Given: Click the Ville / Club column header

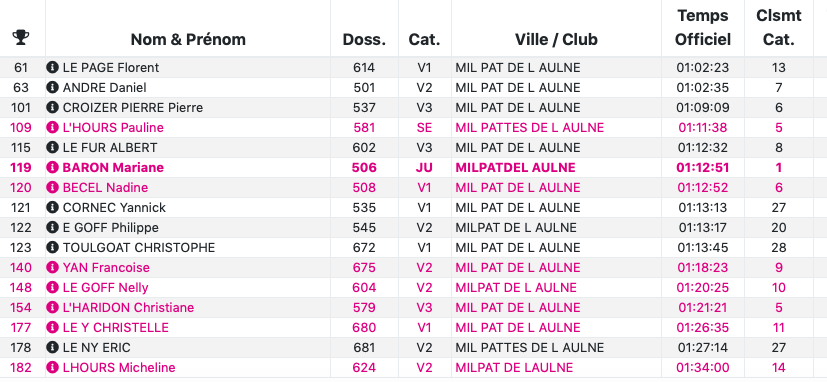Looking at the screenshot, I should coord(556,39).
